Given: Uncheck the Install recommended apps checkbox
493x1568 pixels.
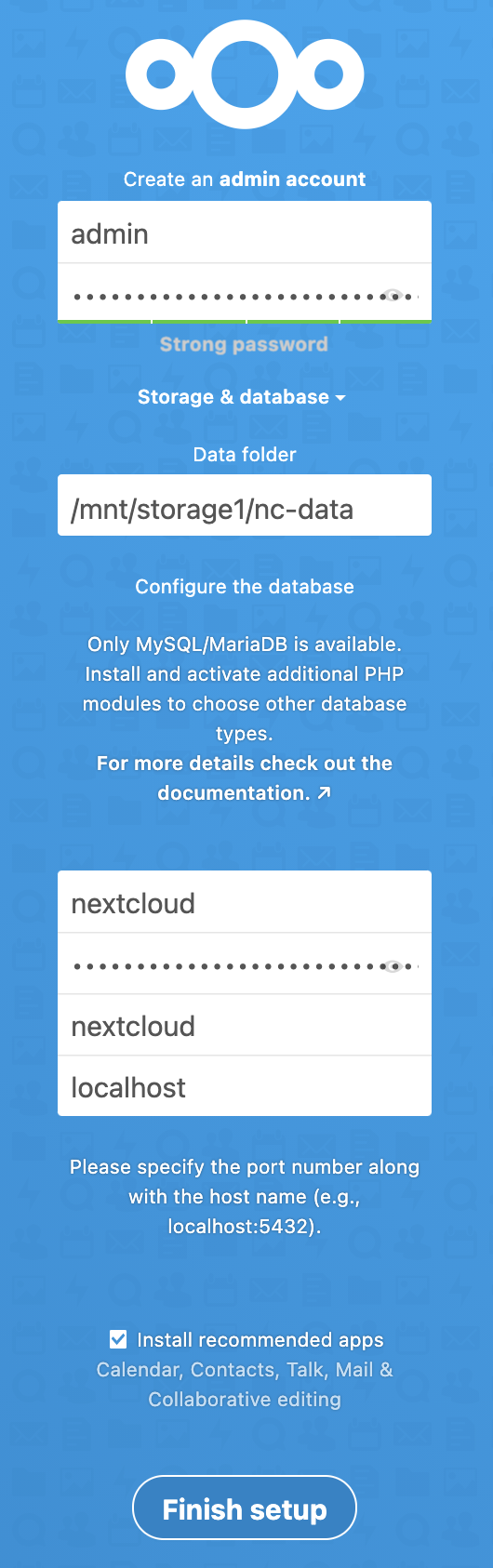Looking at the screenshot, I should 118,1339.
